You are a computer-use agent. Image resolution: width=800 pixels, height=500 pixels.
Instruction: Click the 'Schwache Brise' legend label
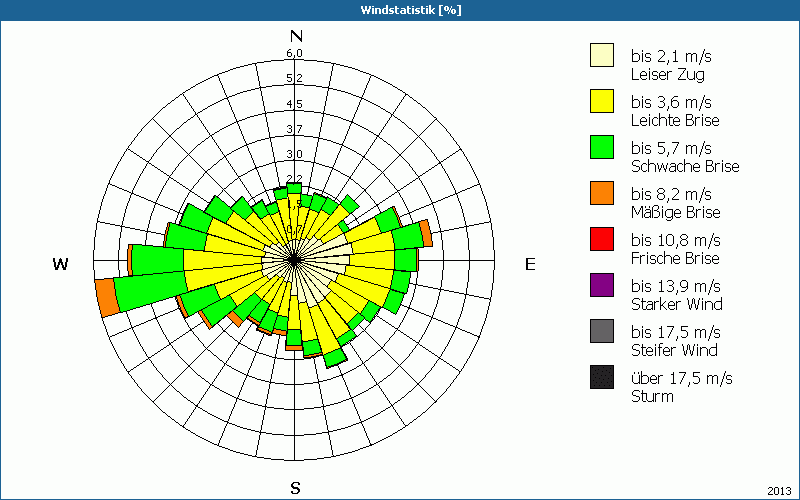(685, 166)
